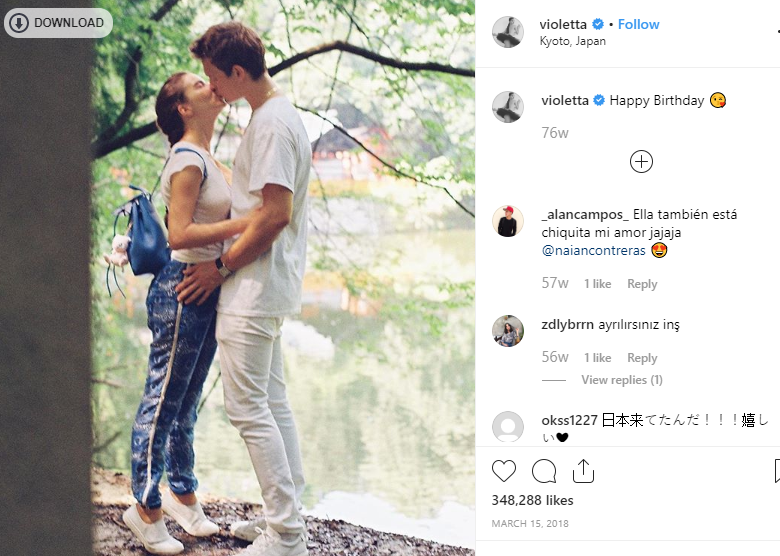Share the post via the share icon

click(x=583, y=470)
